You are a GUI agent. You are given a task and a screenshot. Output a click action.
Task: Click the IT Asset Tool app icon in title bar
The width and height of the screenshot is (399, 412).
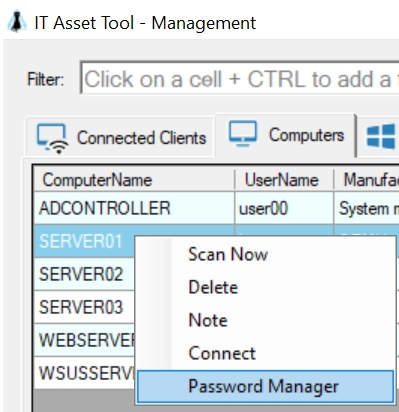(x=16, y=22)
